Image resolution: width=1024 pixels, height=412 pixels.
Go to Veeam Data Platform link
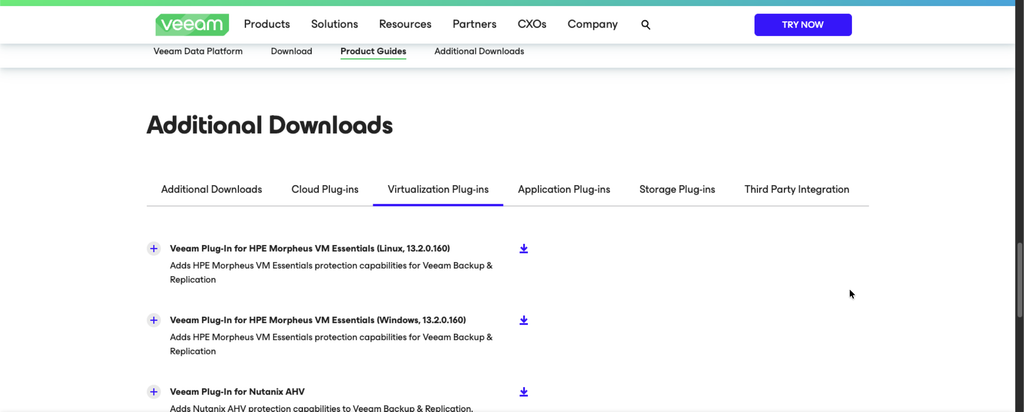tap(198, 52)
